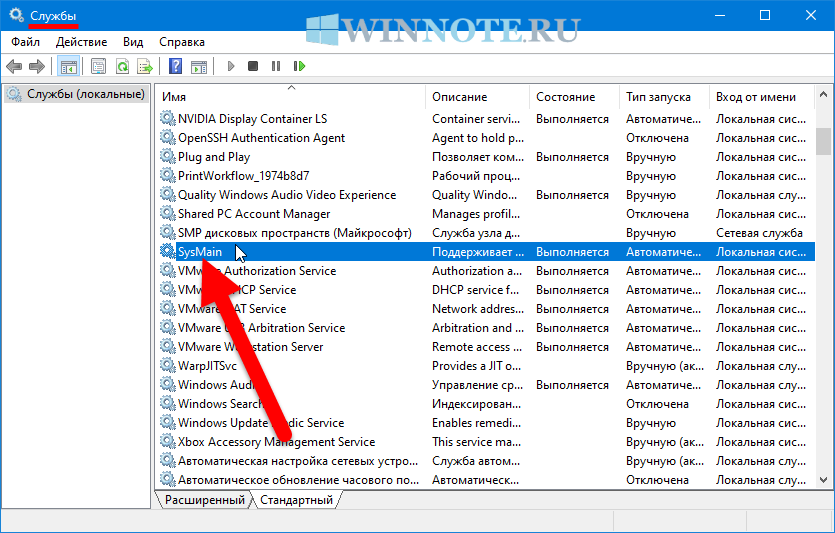Click the Remote access ... description cell

coord(477,347)
